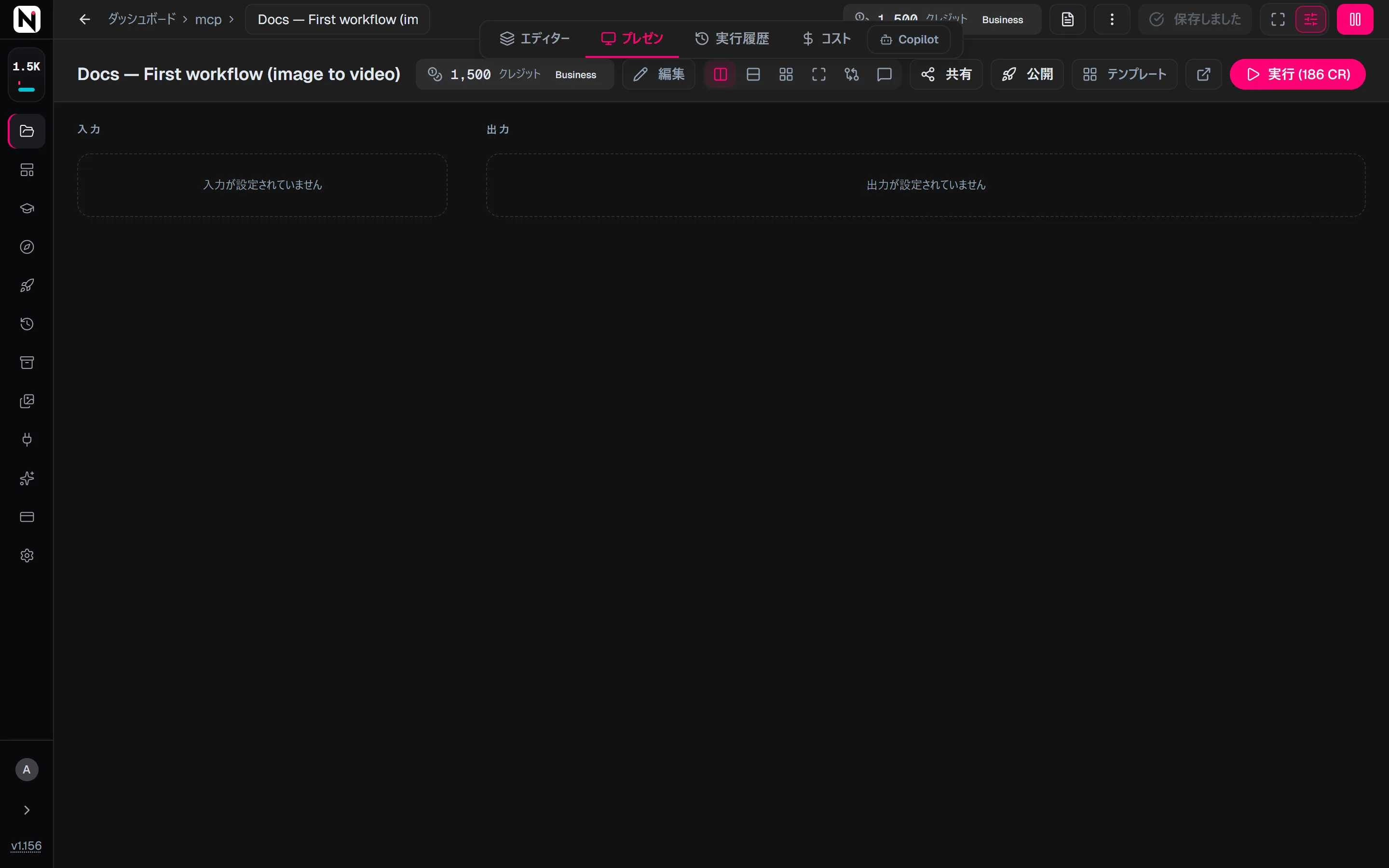Click the workflow name field in breadcrumb
Image resolution: width=1389 pixels, height=868 pixels.
338,19
